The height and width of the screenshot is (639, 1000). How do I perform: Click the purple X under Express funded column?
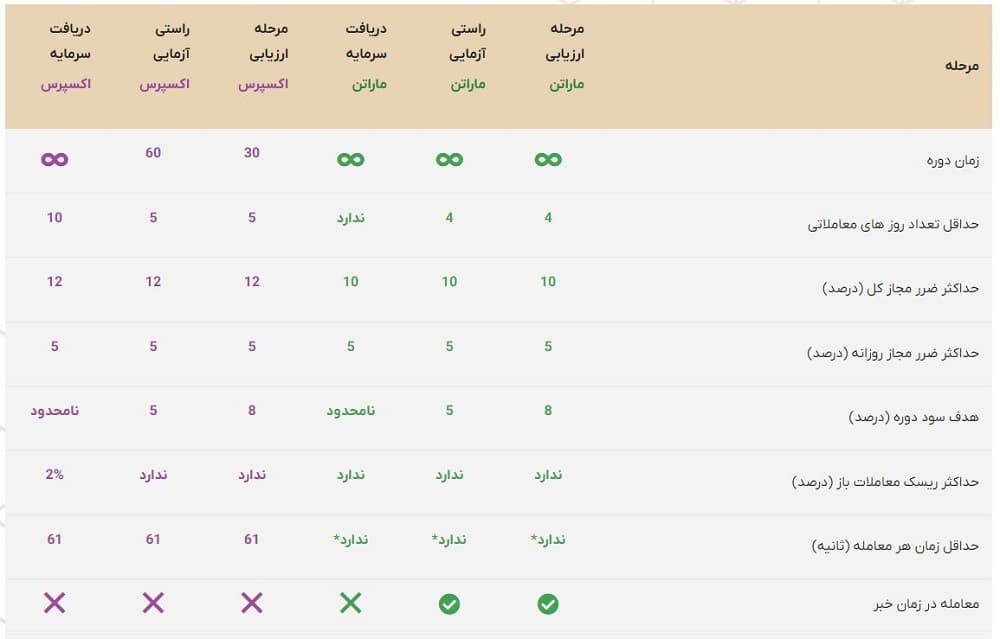pos(55,602)
